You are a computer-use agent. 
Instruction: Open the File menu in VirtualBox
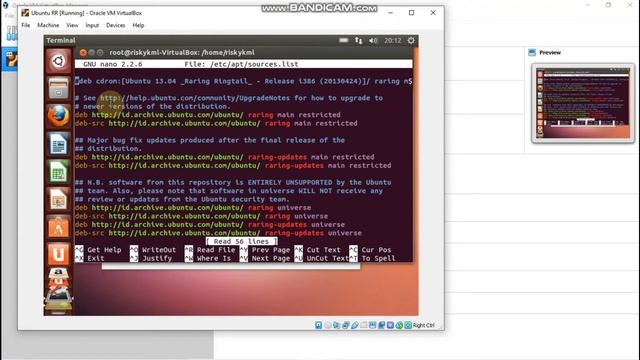26,25
